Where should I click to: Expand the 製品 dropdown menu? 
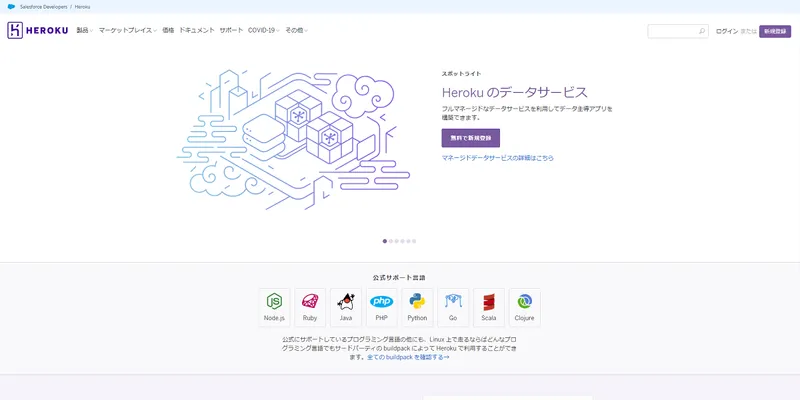tap(85, 31)
